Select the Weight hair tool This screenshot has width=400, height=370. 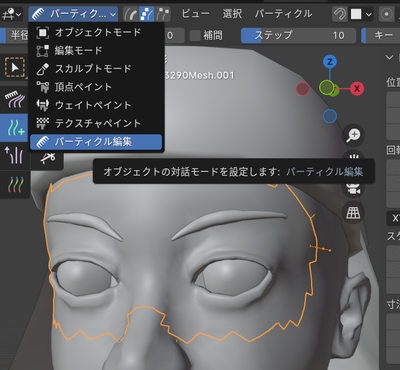click(15, 185)
